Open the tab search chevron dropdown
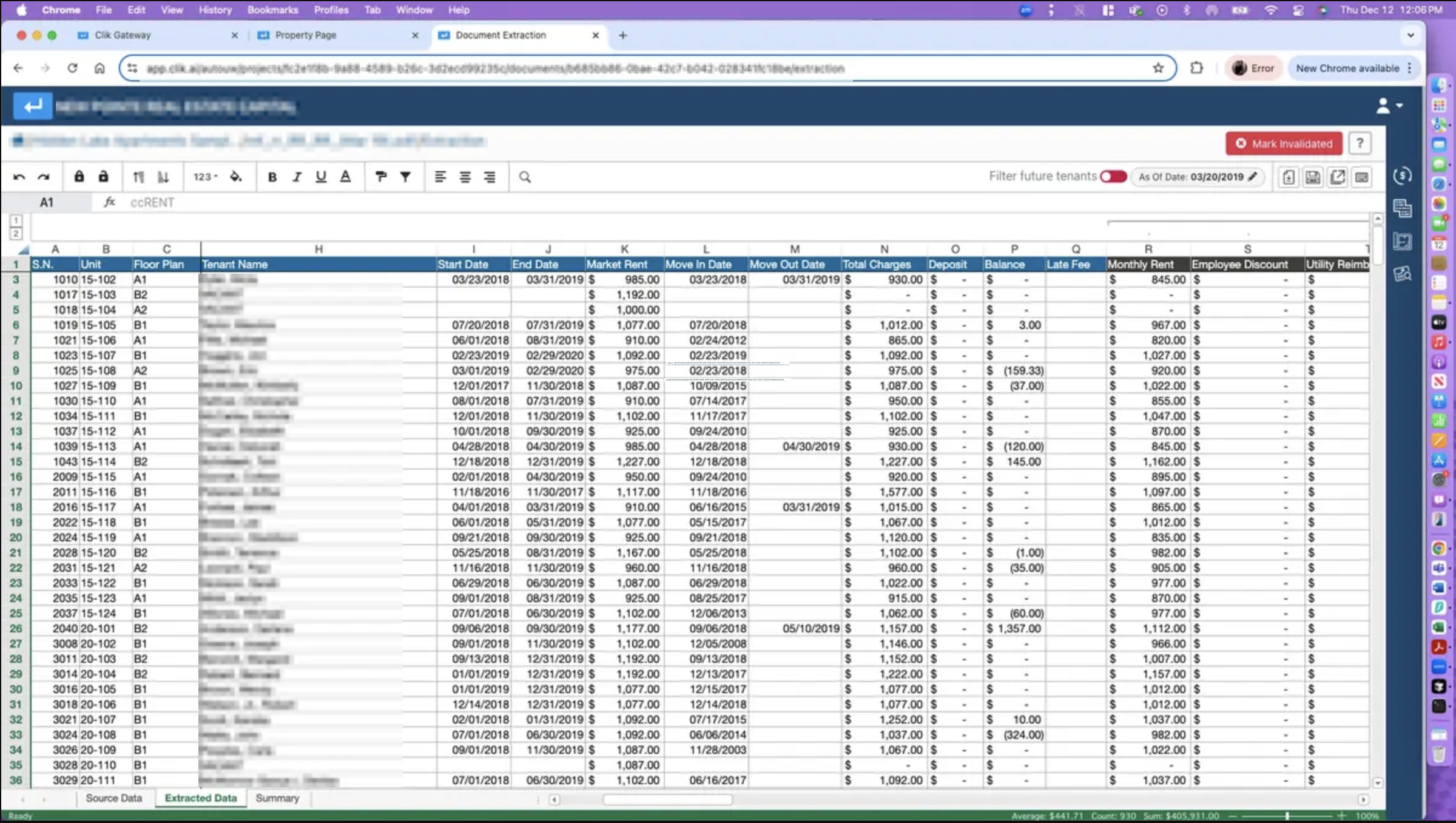The height and width of the screenshot is (823, 1456). [1410, 35]
